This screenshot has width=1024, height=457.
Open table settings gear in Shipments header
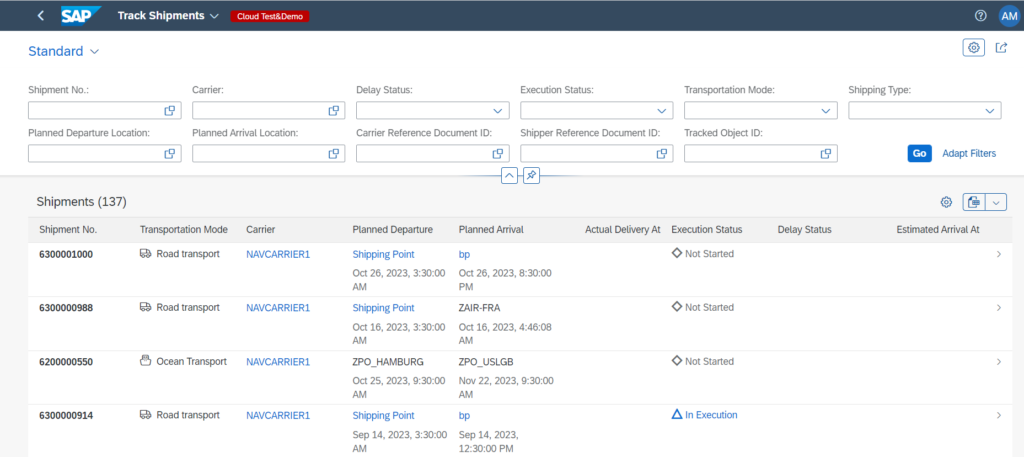[x=946, y=202]
